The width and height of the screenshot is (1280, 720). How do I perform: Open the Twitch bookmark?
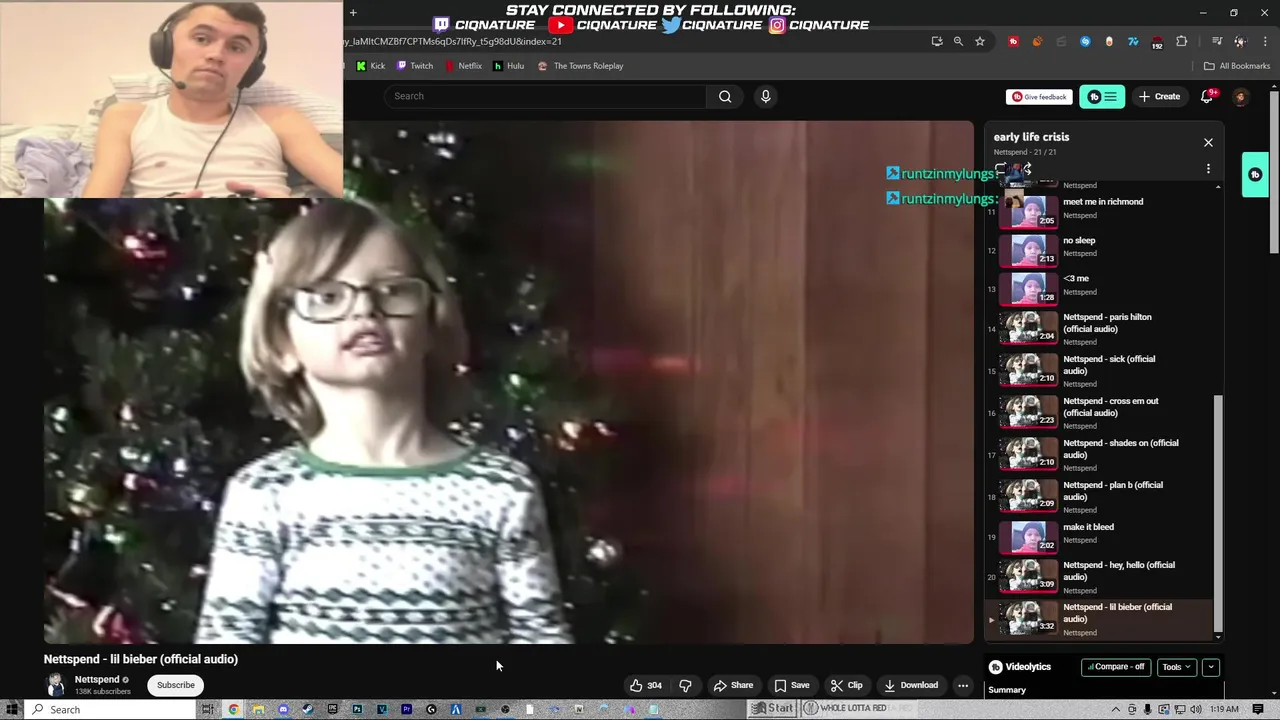coord(415,66)
